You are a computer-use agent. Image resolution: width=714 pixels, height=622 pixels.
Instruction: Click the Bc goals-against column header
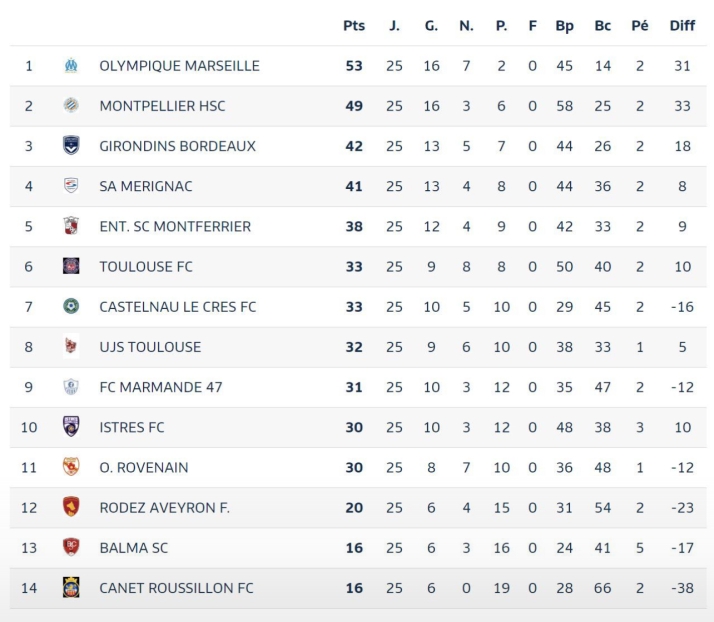coord(602,26)
